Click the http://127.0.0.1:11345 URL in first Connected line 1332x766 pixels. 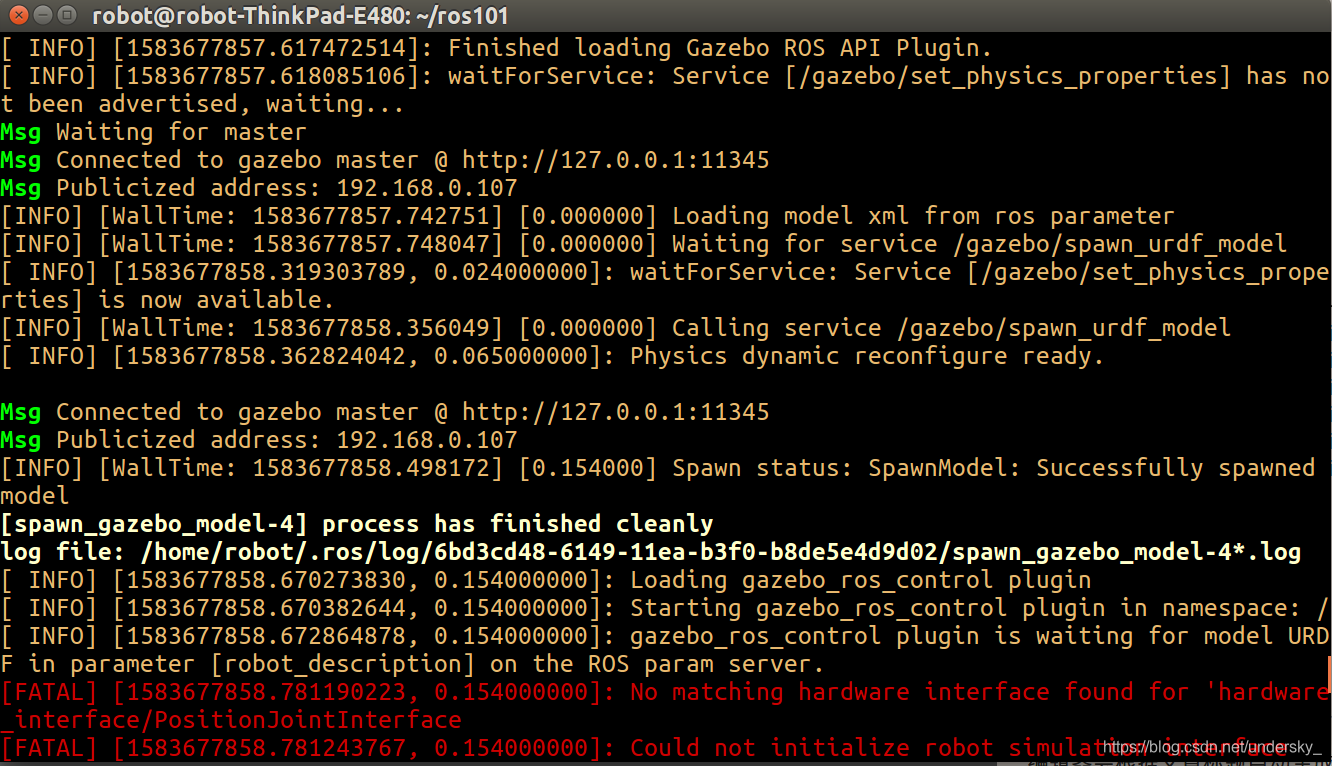pyautogui.click(x=616, y=160)
